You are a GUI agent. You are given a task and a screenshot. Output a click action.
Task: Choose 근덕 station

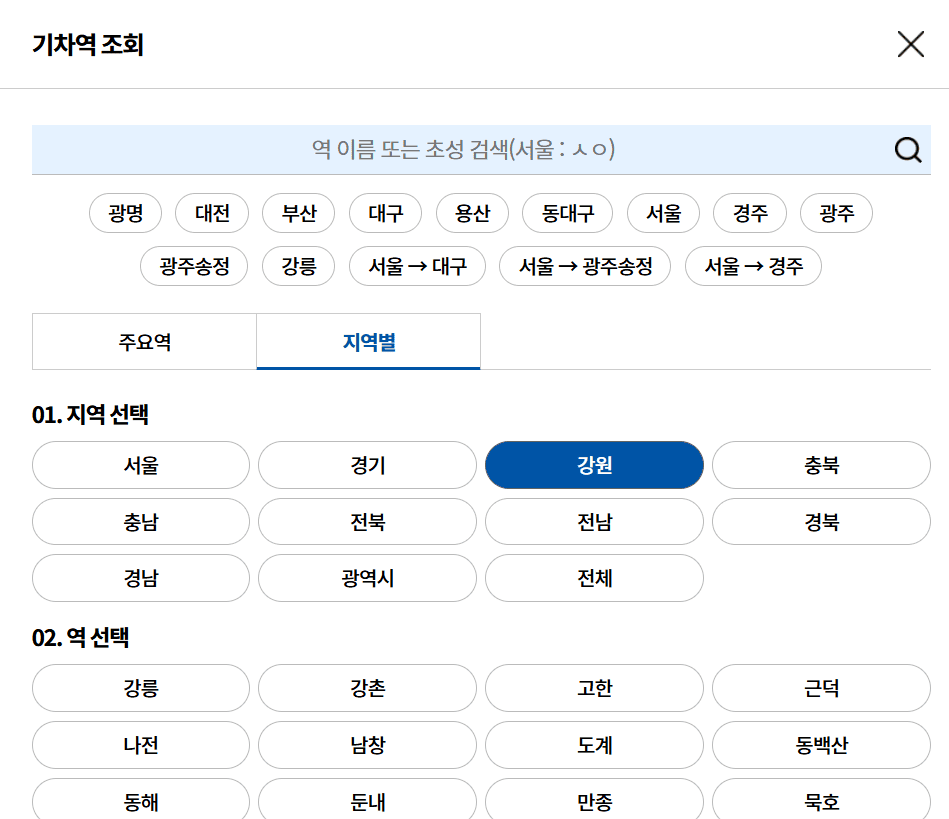coord(821,688)
